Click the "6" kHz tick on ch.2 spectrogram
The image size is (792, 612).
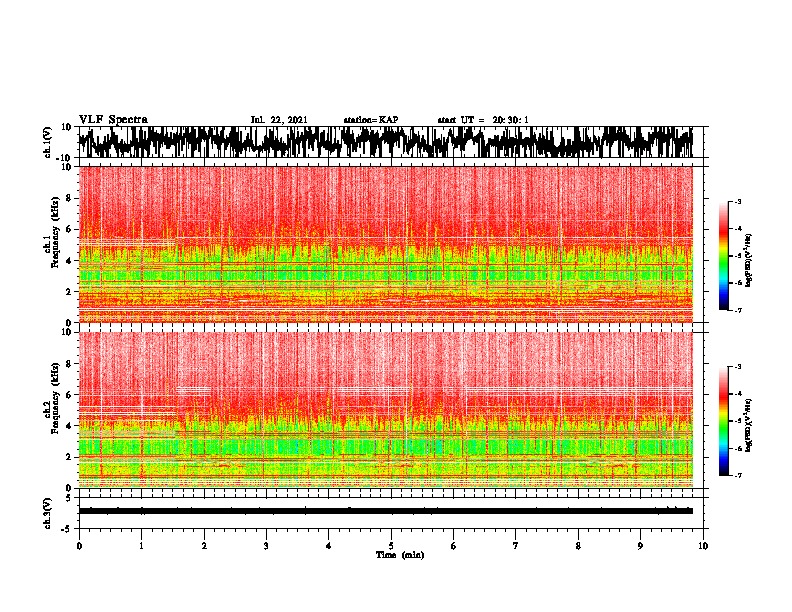click(x=69, y=395)
